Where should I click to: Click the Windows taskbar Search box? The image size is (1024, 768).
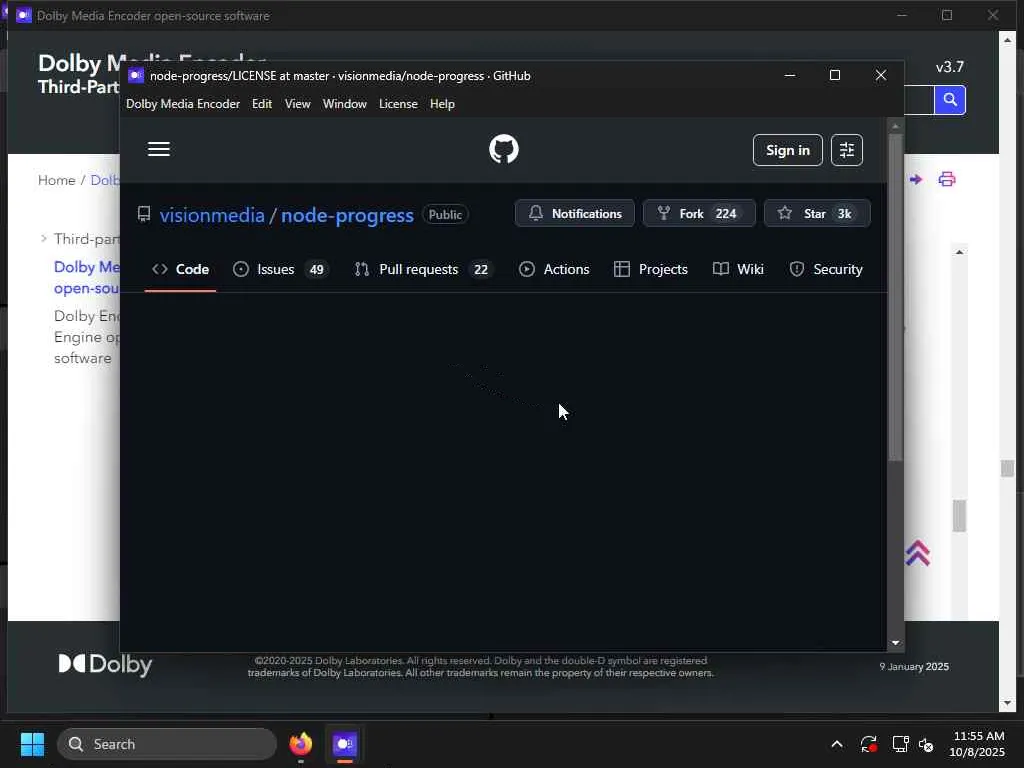pos(167,744)
